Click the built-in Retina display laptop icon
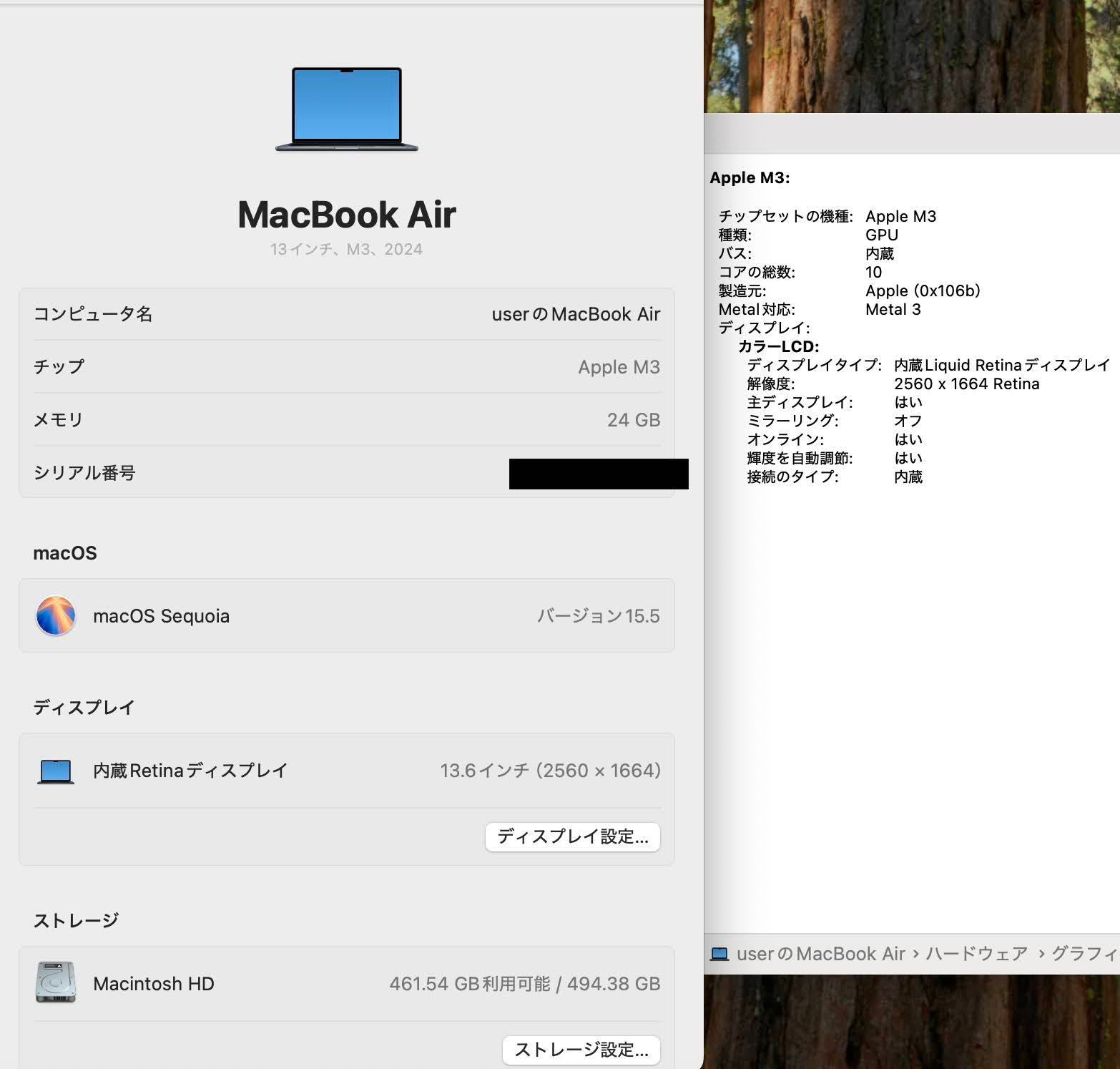Image resolution: width=1120 pixels, height=1069 pixels. pyautogui.click(x=56, y=771)
